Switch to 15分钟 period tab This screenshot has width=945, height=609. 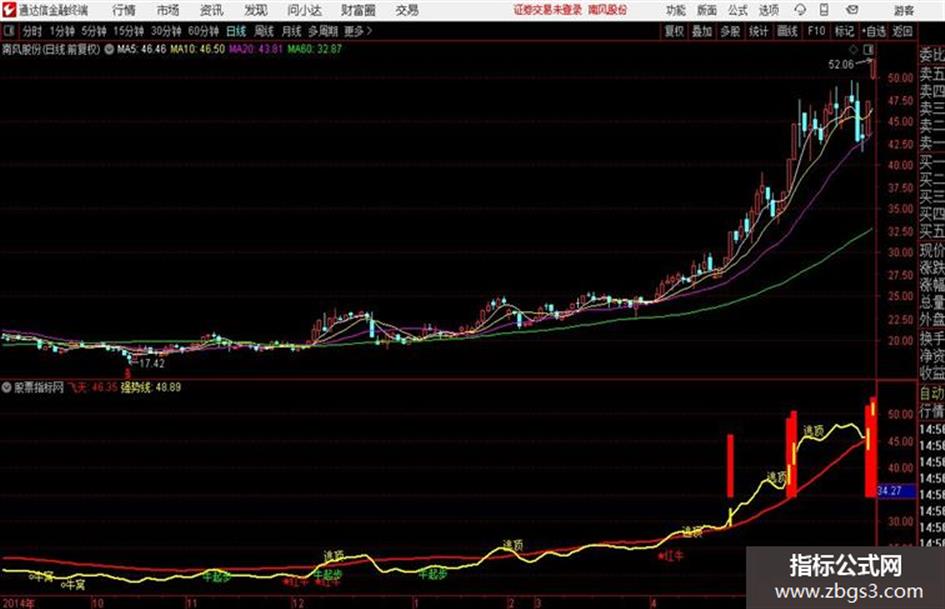coord(129,31)
